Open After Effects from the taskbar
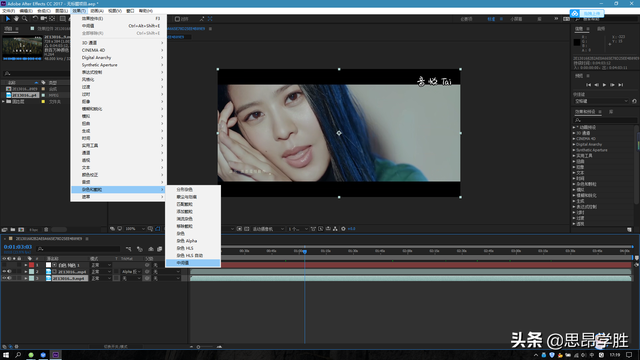This screenshot has height=360, width=640. pos(56,355)
